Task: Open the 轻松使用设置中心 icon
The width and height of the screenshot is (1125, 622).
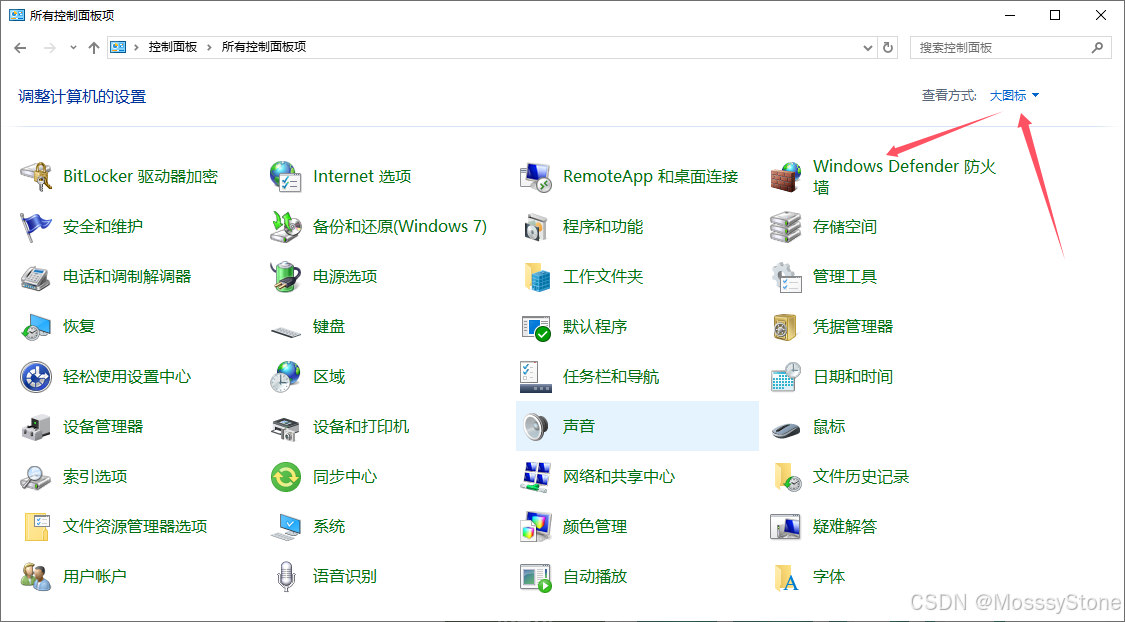Action: [36, 377]
